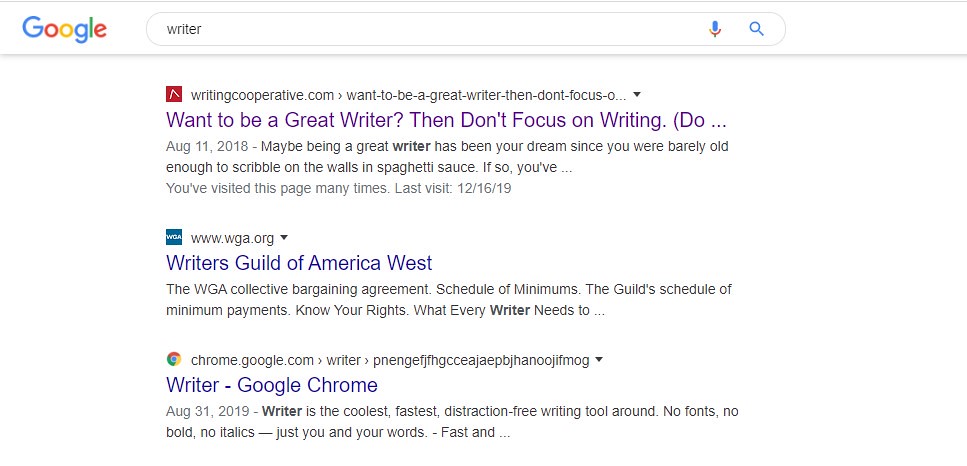This screenshot has width=967, height=466.
Task: Click the 'The WGA collective bargaining agreement' snippet
Action: [449, 300]
